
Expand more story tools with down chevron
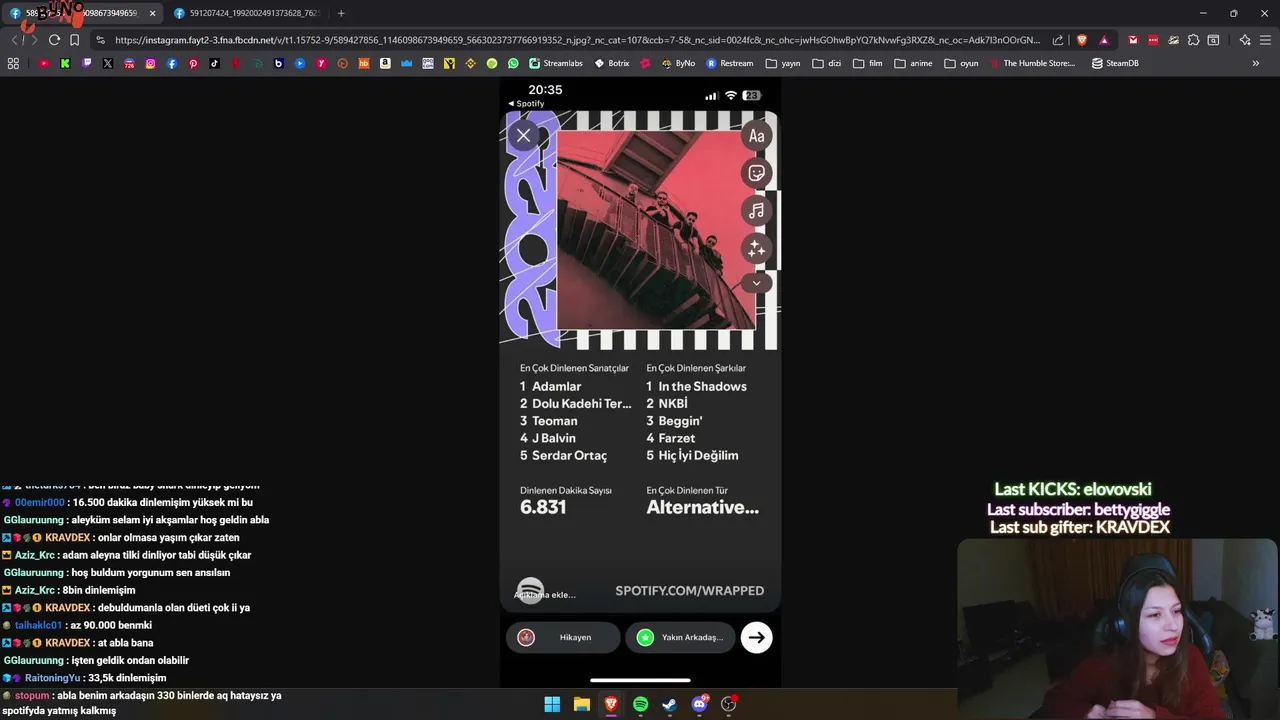pos(757,283)
